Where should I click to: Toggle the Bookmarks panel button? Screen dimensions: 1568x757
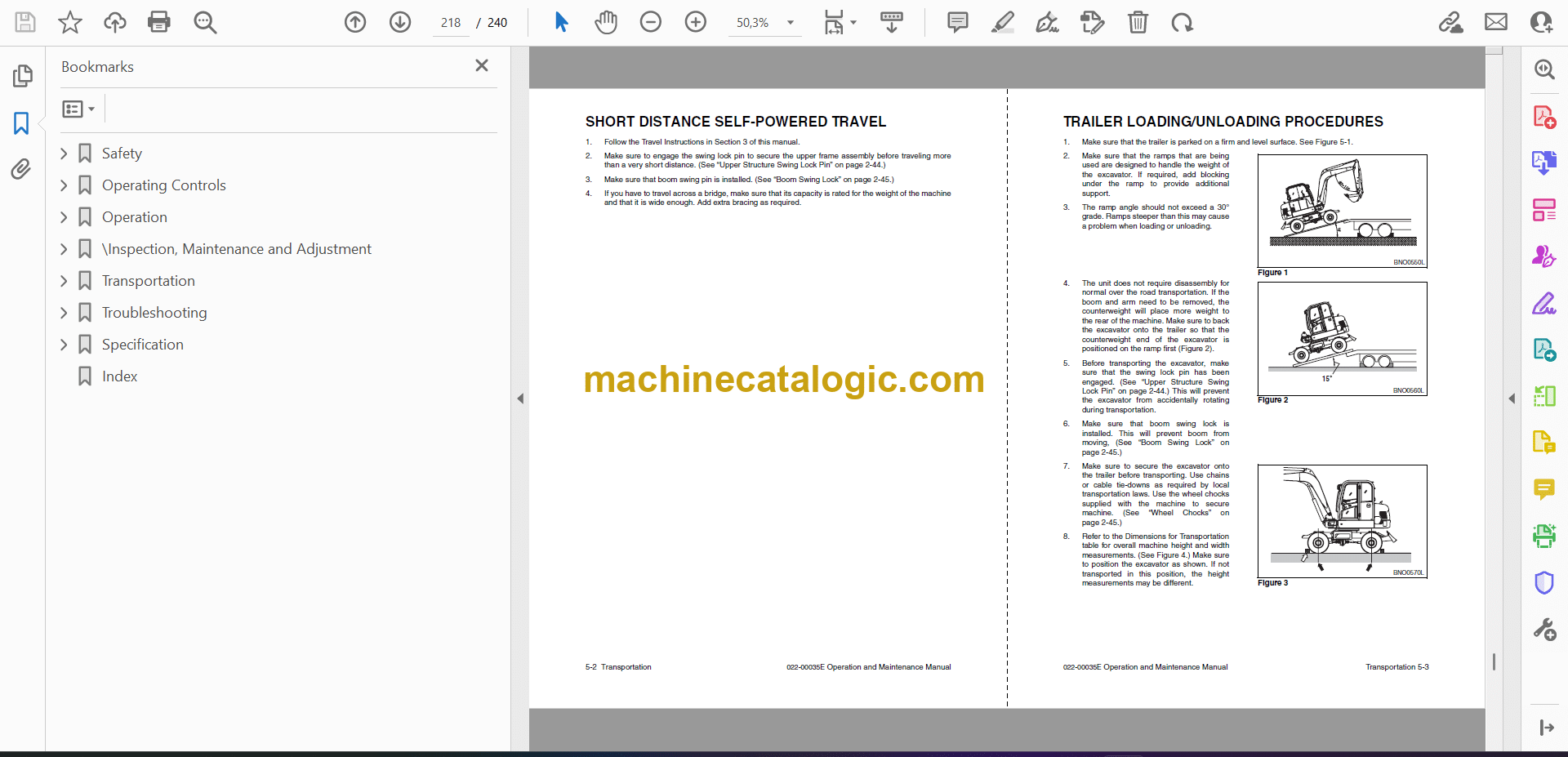(x=21, y=123)
